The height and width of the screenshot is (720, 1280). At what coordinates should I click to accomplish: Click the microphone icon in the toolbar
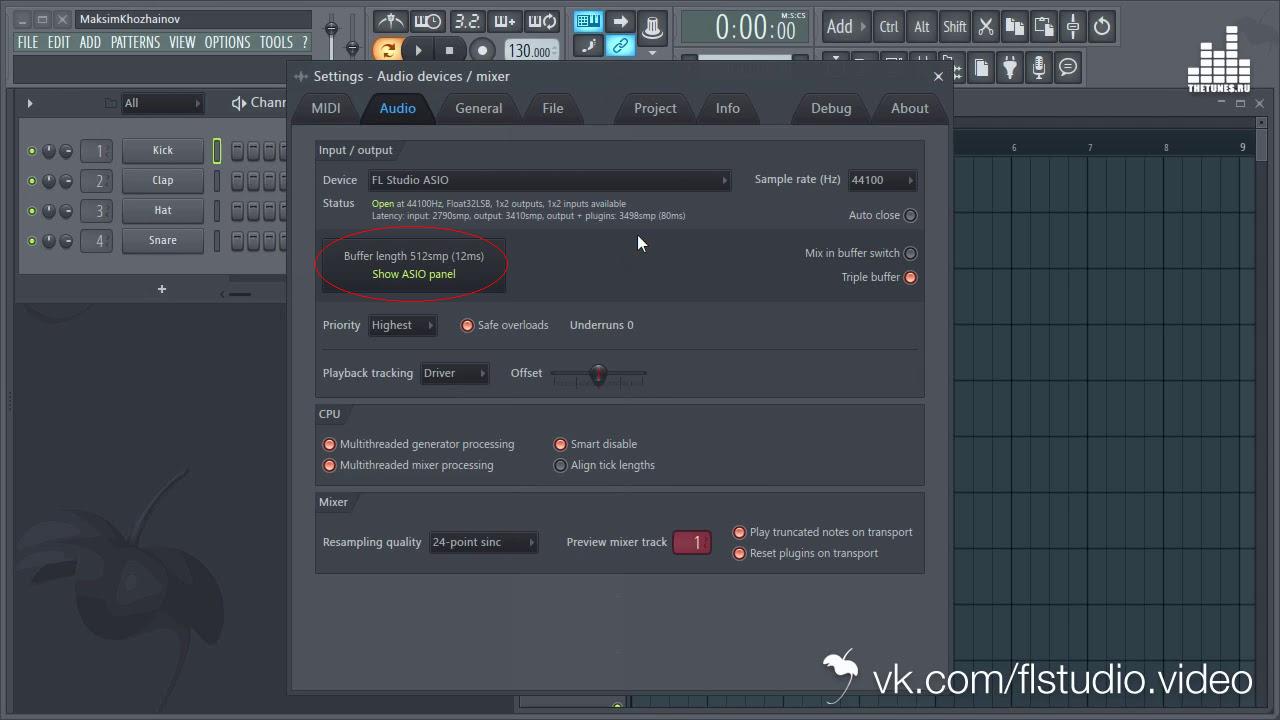point(1039,68)
